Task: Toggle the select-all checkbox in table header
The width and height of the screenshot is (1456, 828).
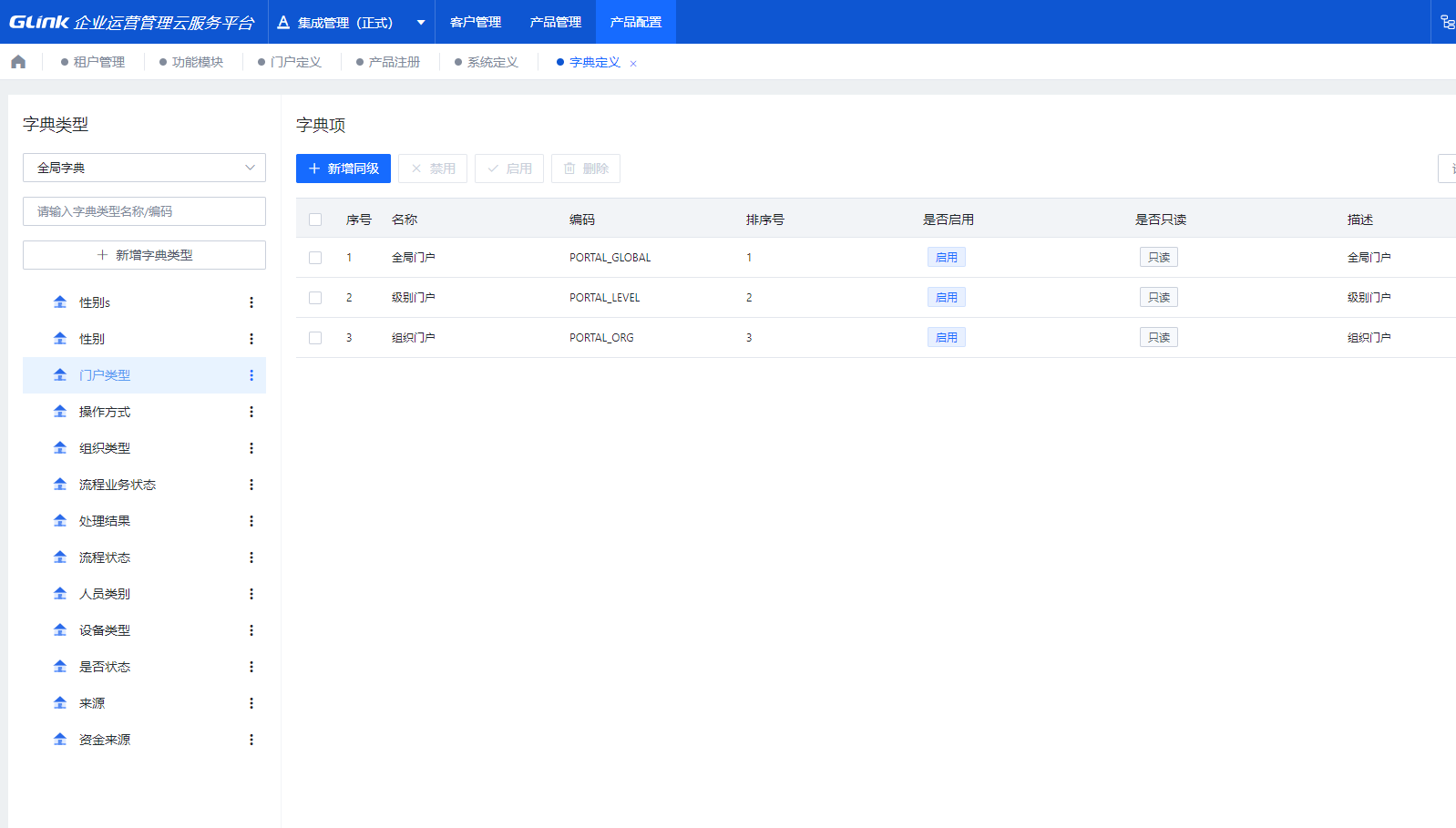Action: click(x=315, y=220)
